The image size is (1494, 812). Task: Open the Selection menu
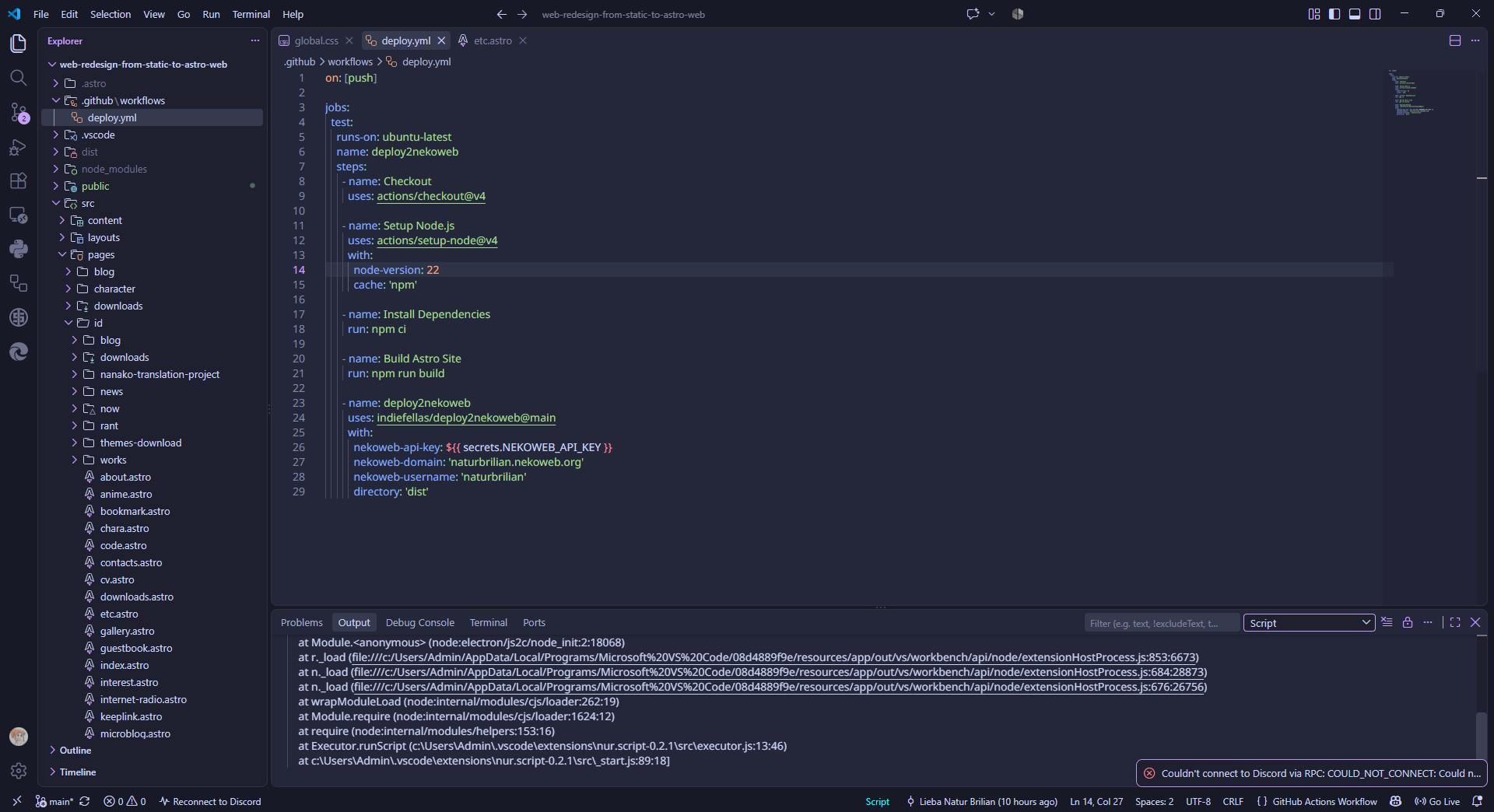(110, 14)
